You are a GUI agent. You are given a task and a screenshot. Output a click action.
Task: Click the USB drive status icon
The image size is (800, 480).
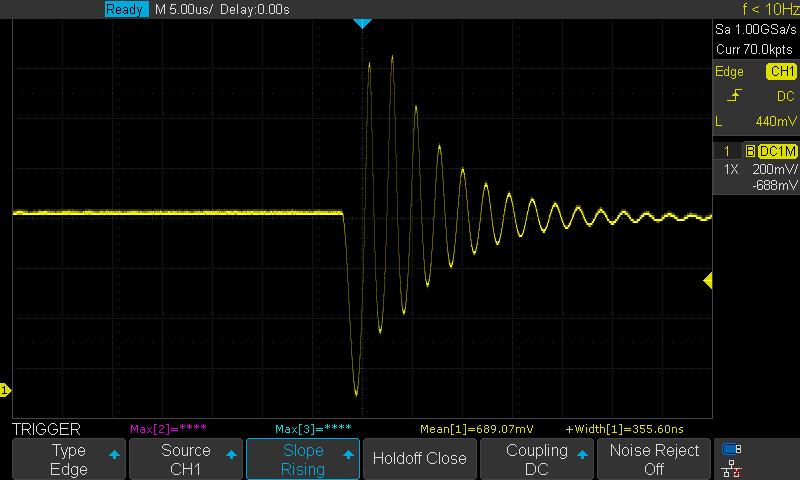click(x=732, y=449)
